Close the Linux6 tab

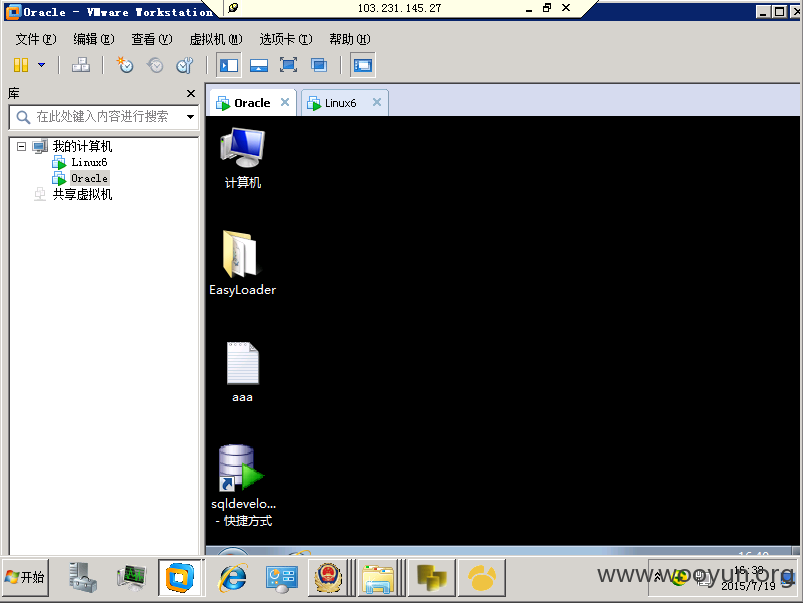[x=377, y=102]
